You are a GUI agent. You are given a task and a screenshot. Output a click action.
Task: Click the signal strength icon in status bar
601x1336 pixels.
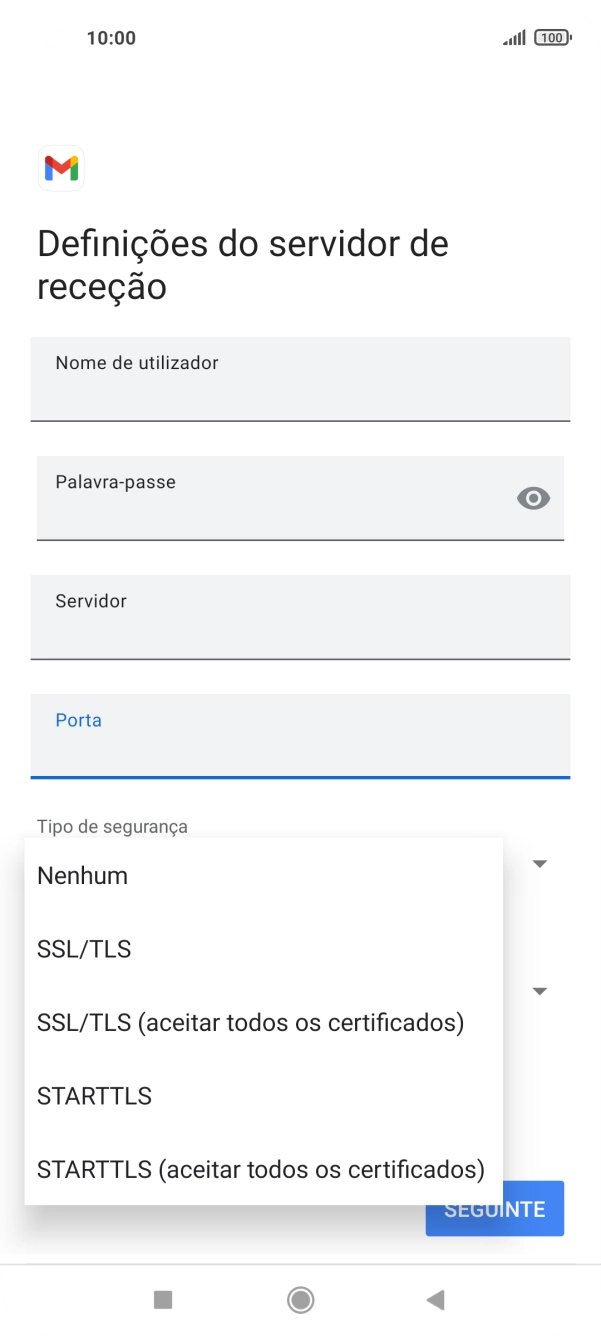514,37
